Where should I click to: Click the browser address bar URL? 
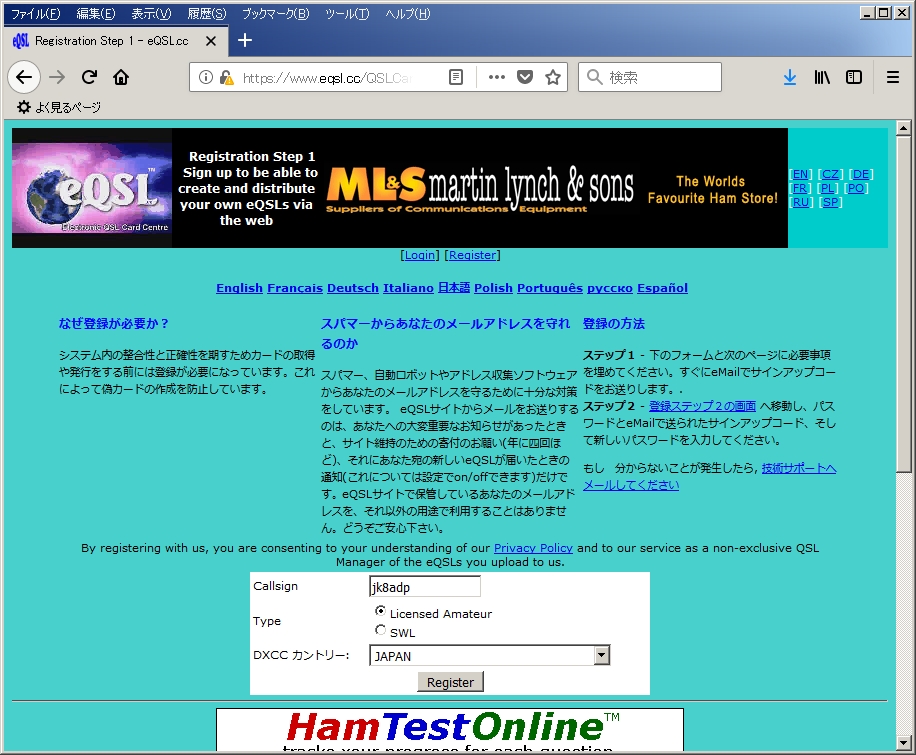pyautogui.click(x=327, y=77)
